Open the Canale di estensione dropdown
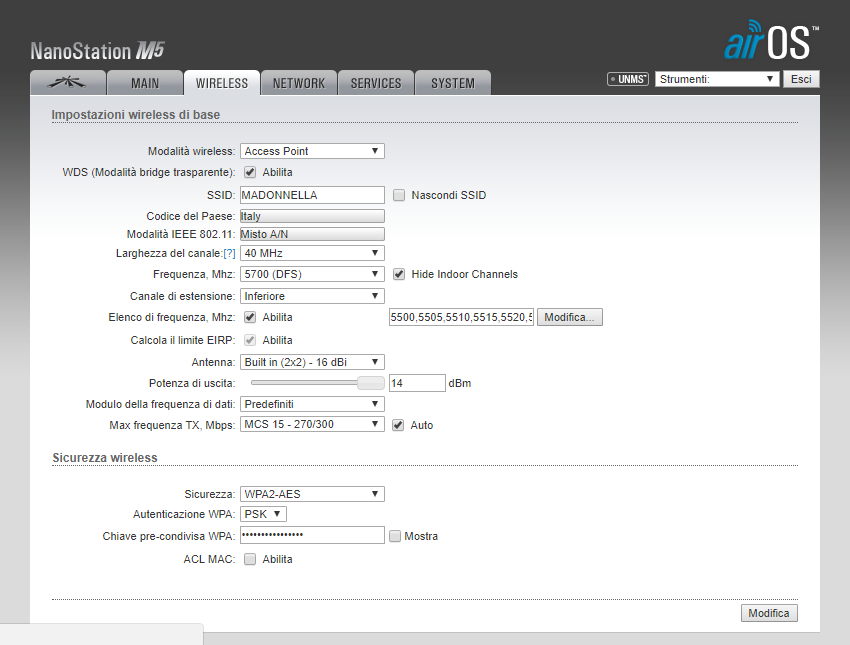The image size is (850, 645). tap(312, 296)
